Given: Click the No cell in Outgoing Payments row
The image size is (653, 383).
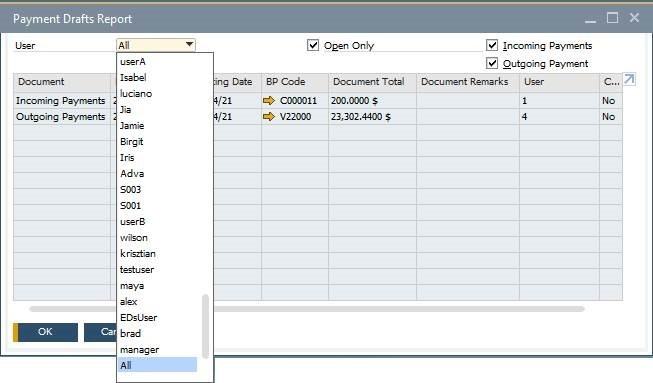Looking at the screenshot, I should click(611, 117).
